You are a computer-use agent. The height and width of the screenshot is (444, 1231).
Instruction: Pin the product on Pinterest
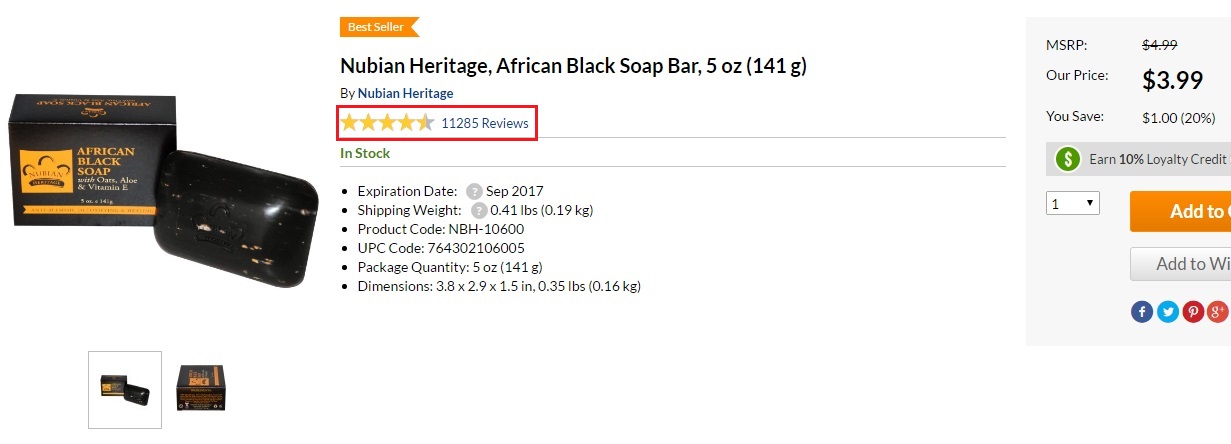point(1193,312)
